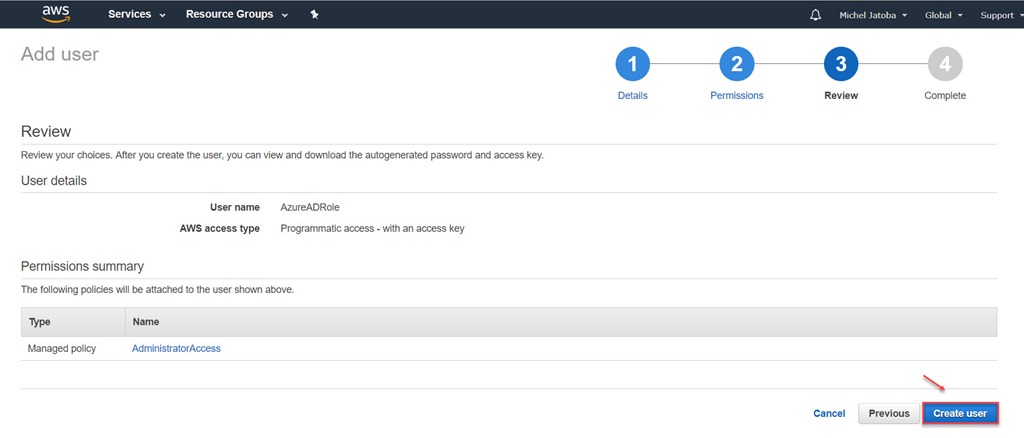
Task: Open the Michel Jatoba account menu
Action: pos(873,15)
